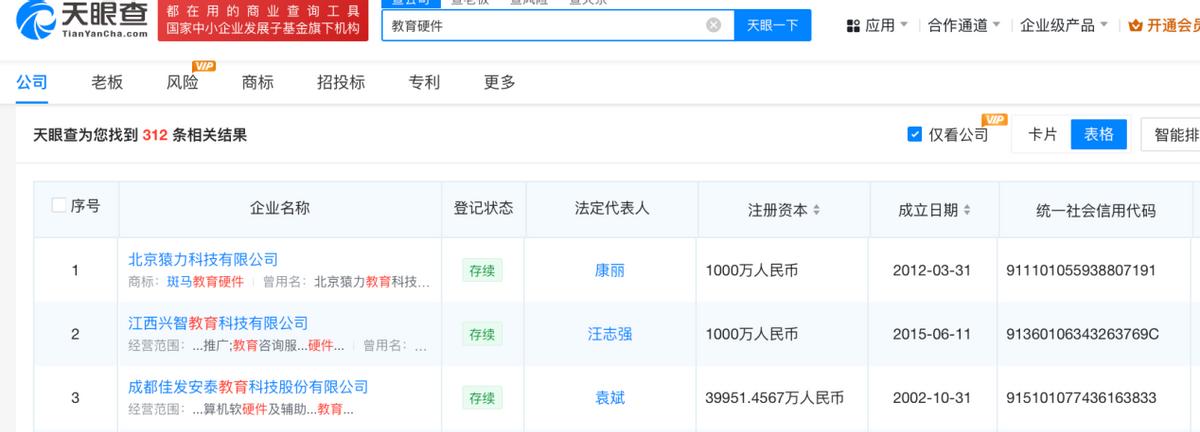Click the 存续 status tag for 成都佳发安泰
Image resolution: width=1200 pixels, height=432 pixels.
coord(482,397)
